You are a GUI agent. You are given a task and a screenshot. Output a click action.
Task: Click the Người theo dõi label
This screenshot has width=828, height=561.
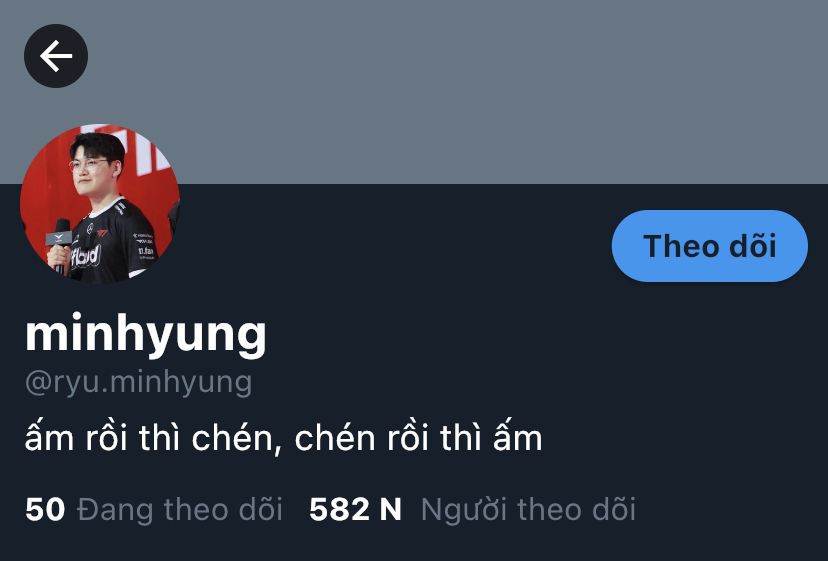tap(528, 509)
